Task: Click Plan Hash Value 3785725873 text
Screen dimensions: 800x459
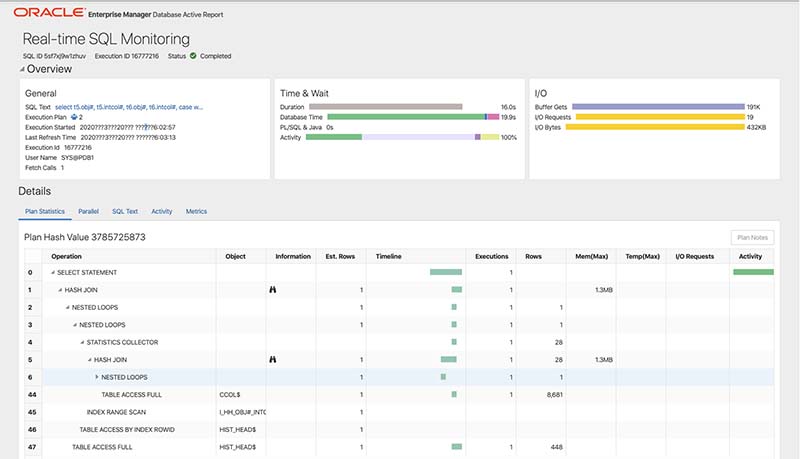Action: point(85,237)
